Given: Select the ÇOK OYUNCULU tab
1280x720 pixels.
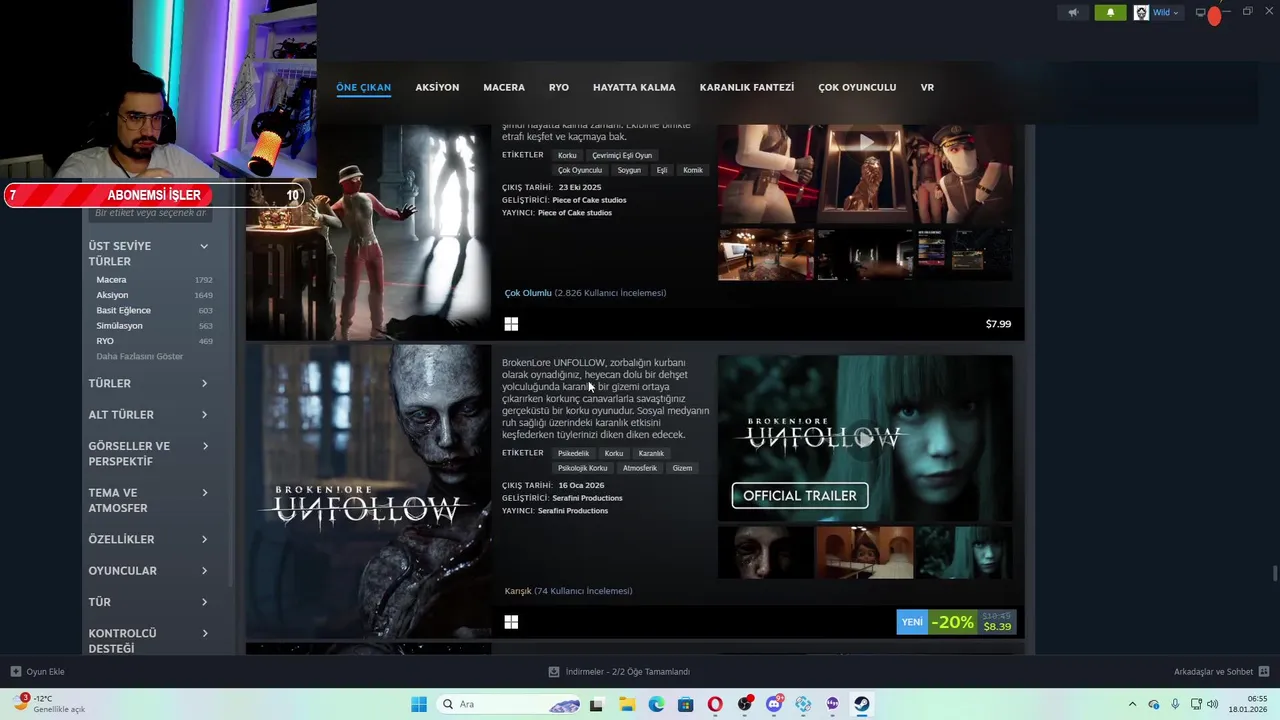Looking at the screenshot, I should pos(857,88).
